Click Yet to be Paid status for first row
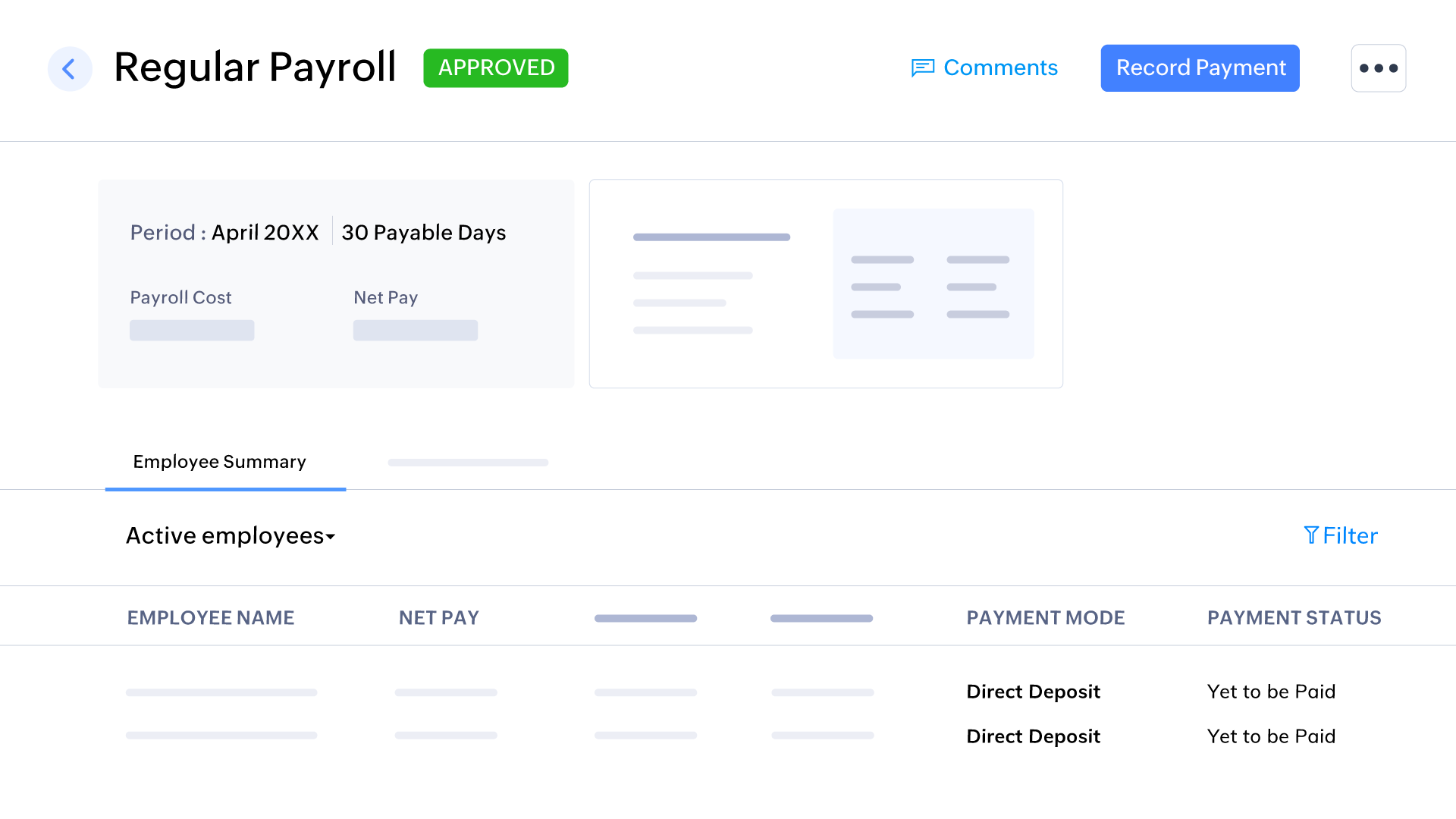This screenshot has height=819, width=1456. [x=1271, y=692]
